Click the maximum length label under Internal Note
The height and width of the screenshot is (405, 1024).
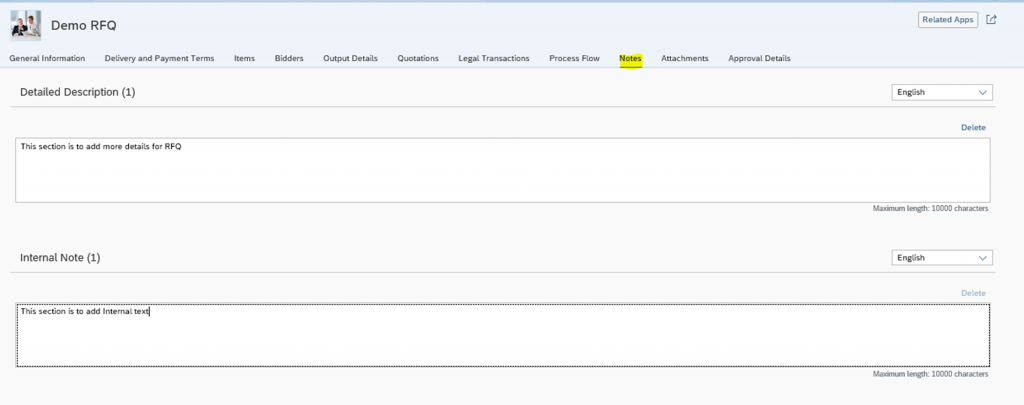pyautogui.click(x=930, y=374)
